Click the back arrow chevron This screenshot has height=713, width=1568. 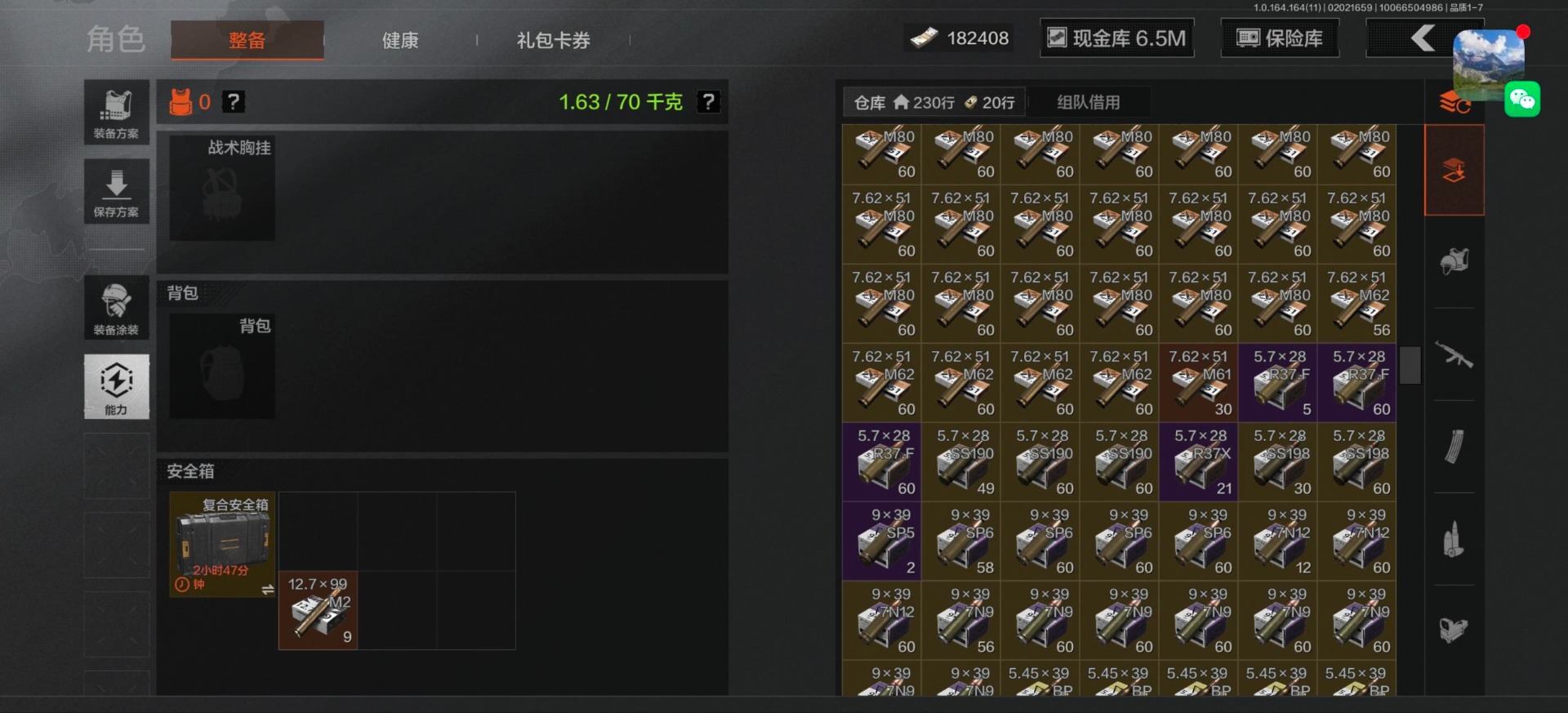coord(1423,38)
